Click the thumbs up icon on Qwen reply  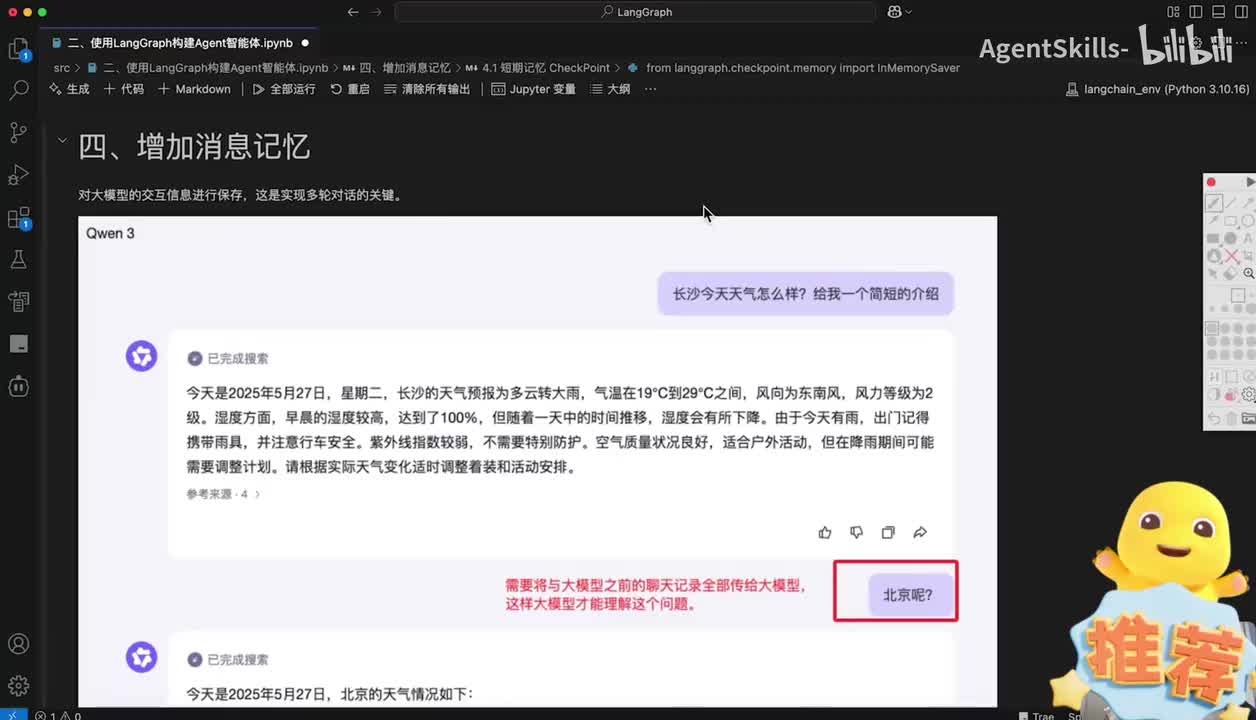825,533
